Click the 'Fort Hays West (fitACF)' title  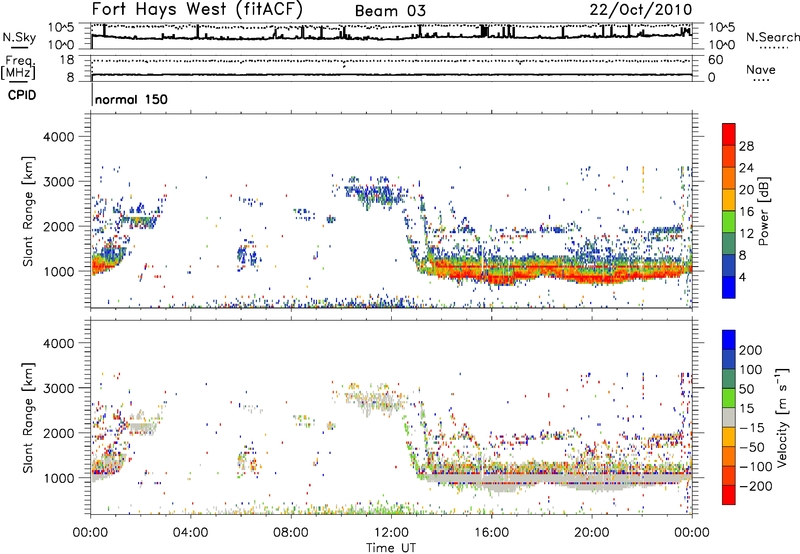pyautogui.click(x=197, y=9)
